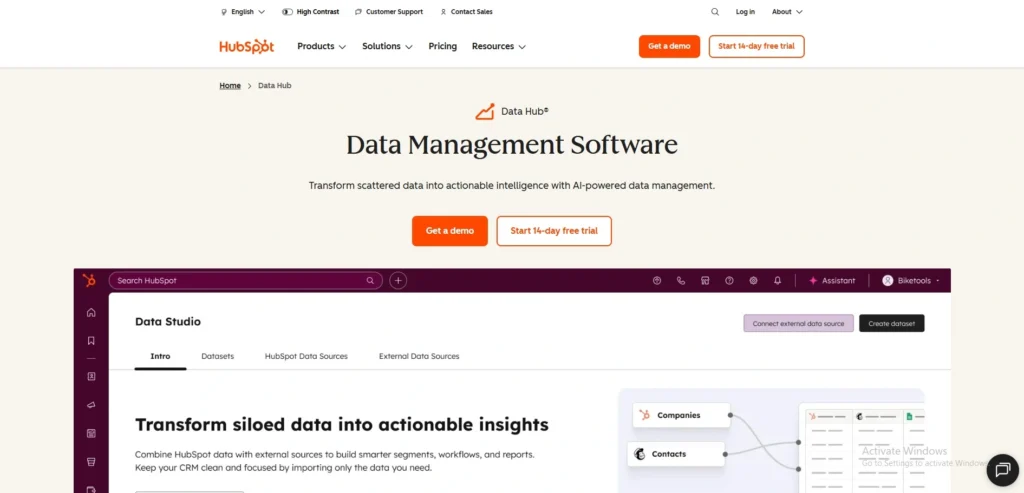
Task: Expand the Products menu
Action: tap(321, 46)
